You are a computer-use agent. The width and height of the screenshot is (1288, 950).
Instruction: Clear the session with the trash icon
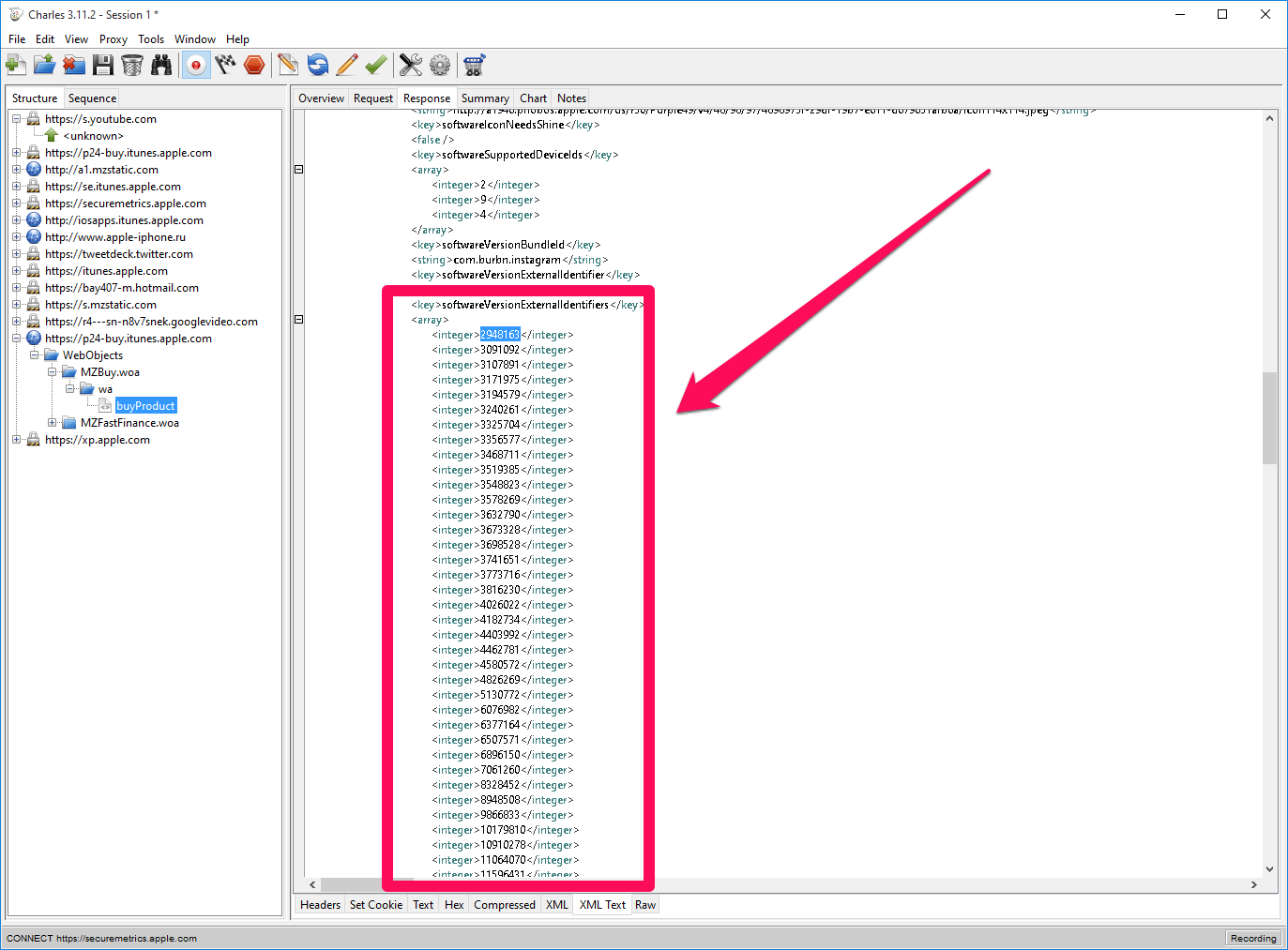pos(132,65)
